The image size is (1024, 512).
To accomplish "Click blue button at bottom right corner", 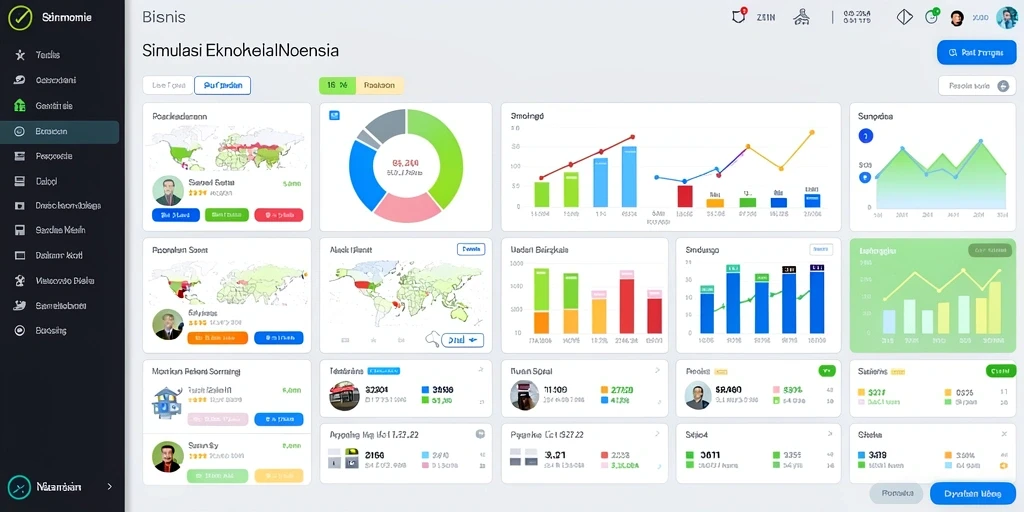I will point(972,494).
